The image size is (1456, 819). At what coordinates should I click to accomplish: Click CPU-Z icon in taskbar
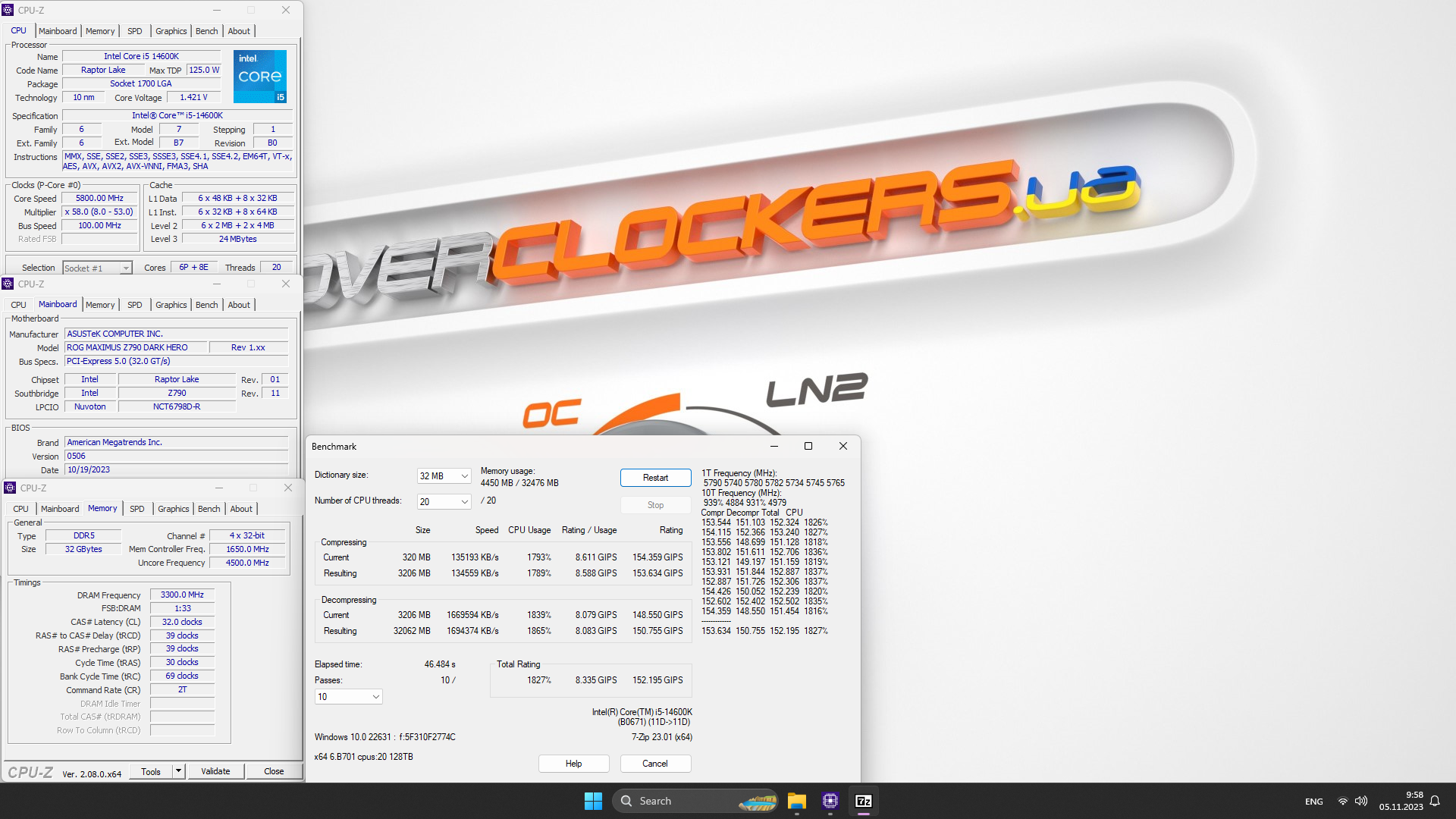[830, 801]
